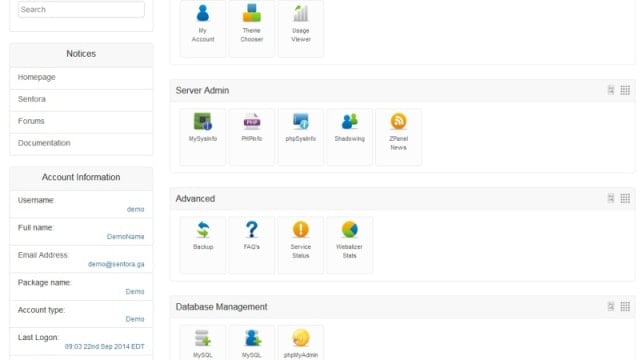Screen dimensions: 640x360
Task: Click the Package name value 'Demo'
Action: (135, 291)
